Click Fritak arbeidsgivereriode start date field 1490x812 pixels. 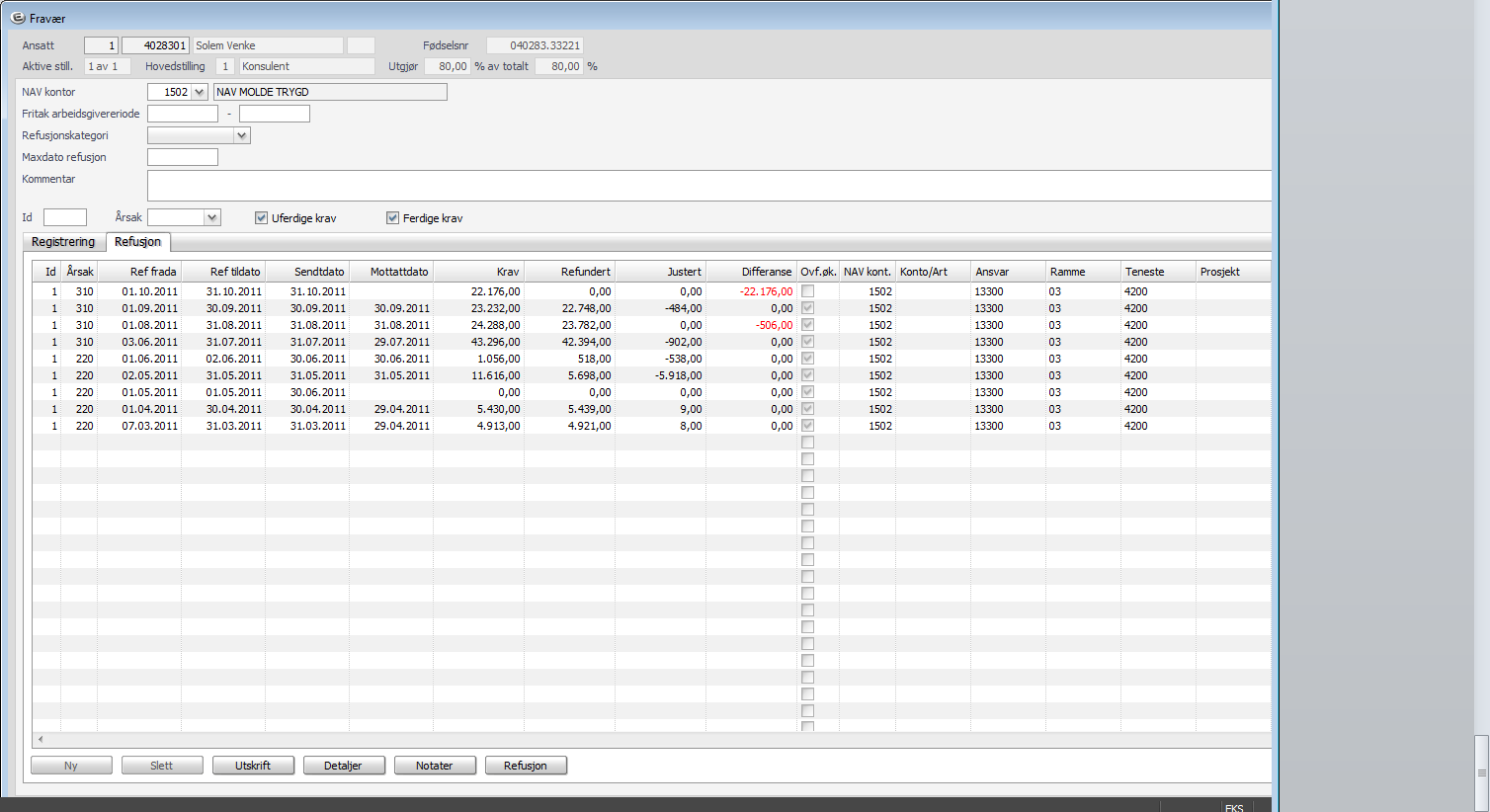click(183, 114)
